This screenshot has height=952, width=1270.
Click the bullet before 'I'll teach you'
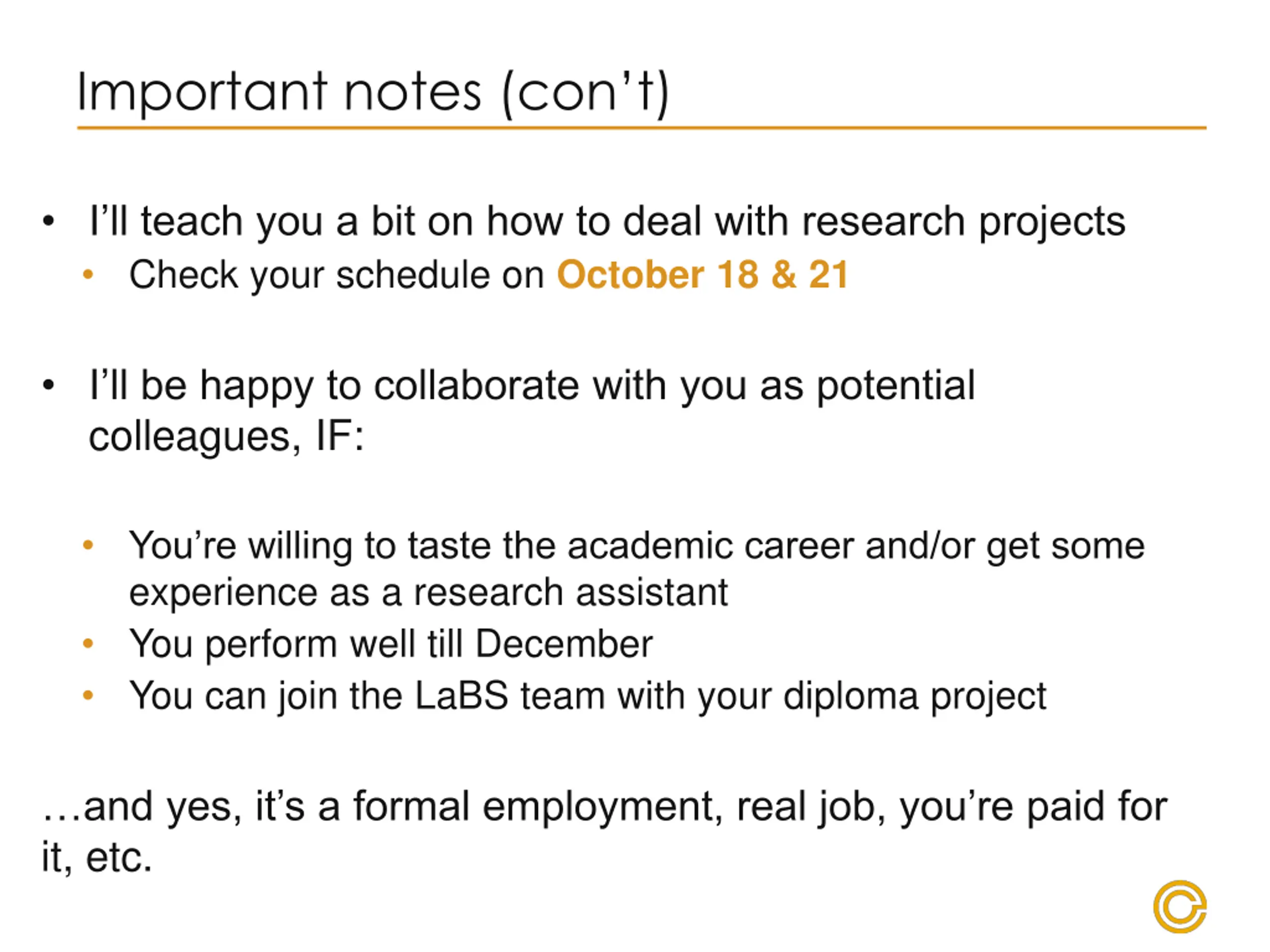49,221
